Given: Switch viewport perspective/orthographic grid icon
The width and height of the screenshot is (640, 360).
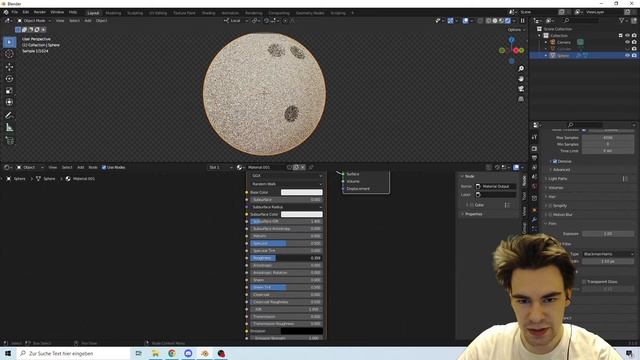Looking at the screenshot, I should (x=521, y=99).
